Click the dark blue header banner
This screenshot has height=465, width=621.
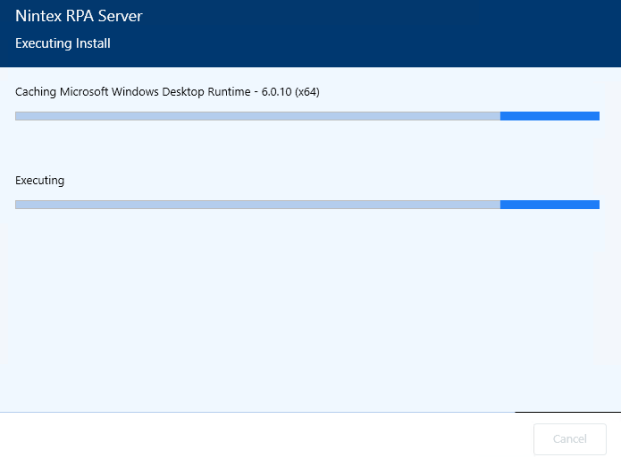(x=310, y=33)
